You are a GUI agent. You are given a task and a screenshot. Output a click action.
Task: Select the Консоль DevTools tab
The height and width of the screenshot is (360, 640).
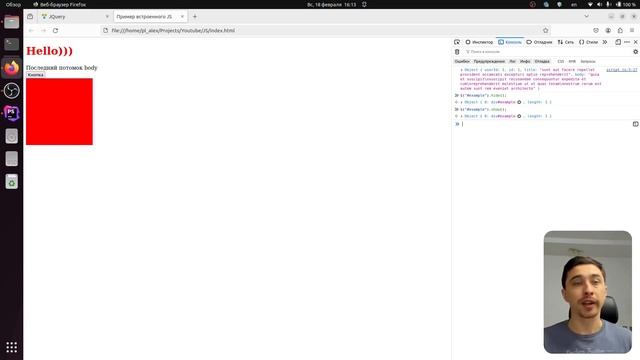pyautogui.click(x=510, y=42)
